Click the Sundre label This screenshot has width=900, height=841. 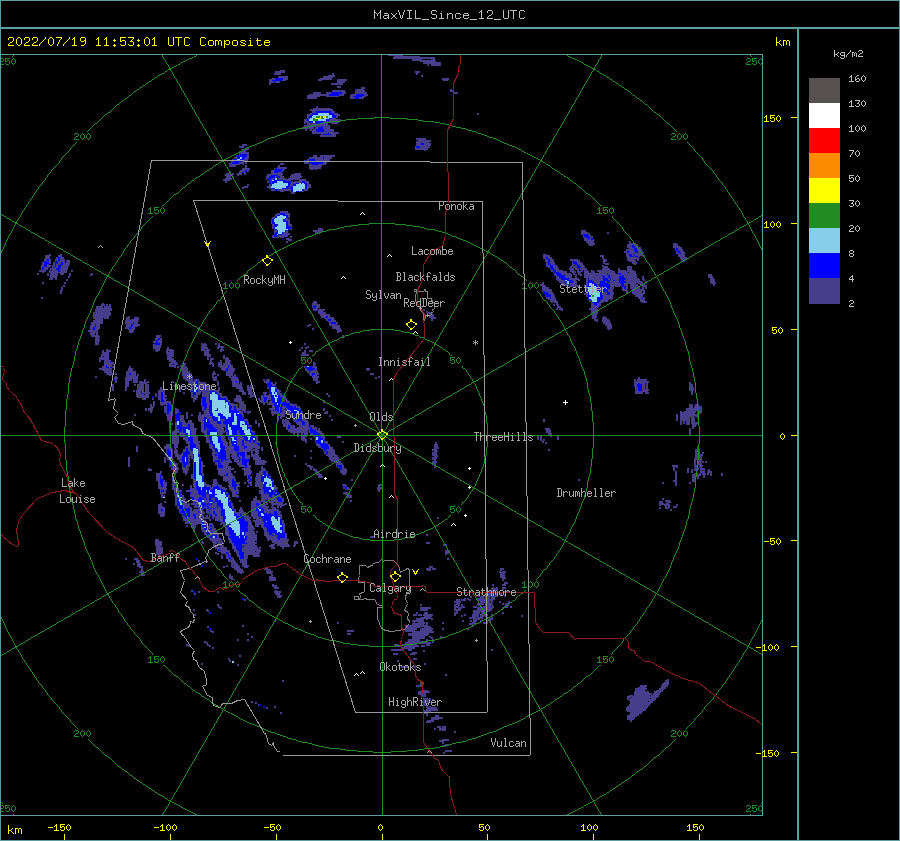pos(303,414)
